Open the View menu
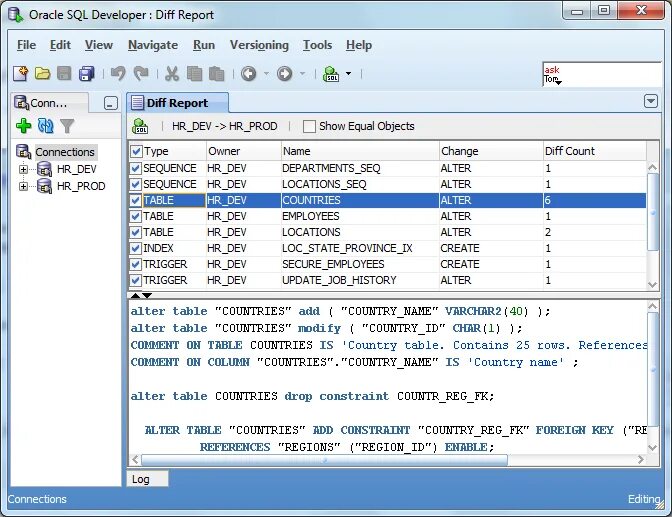 point(99,45)
